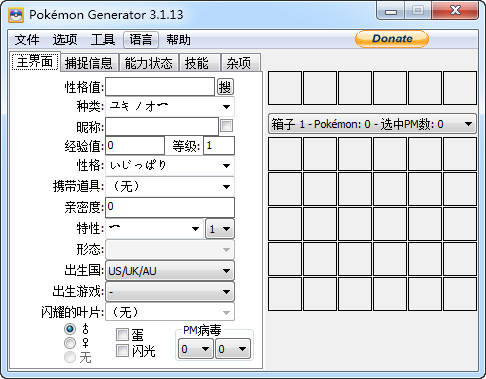The width and height of the screenshot is (486, 379).
Task: Click the 昵称 nickname input field
Action: tap(162, 126)
